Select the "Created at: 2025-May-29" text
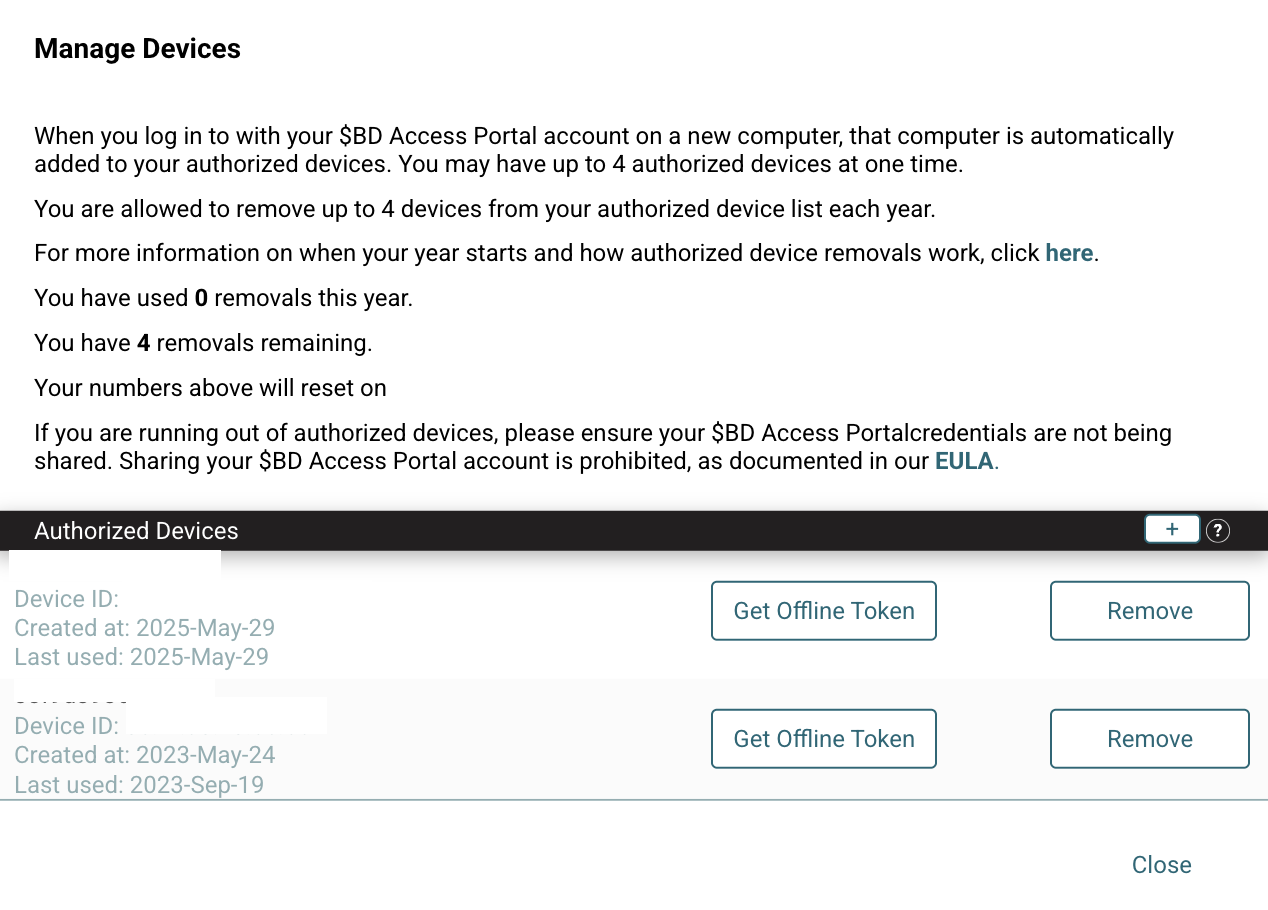The height and width of the screenshot is (910, 1268). click(144, 628)
